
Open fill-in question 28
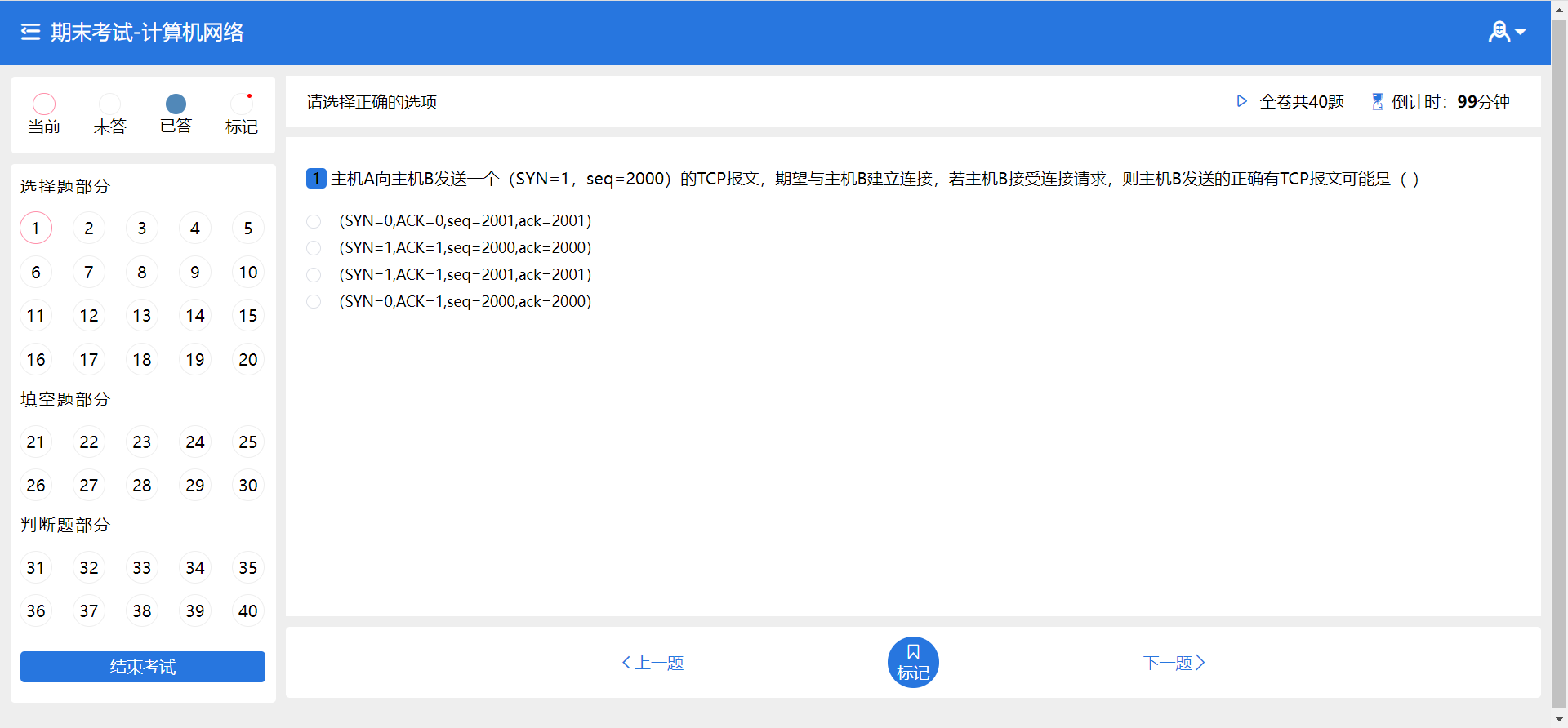pos(142,485)
